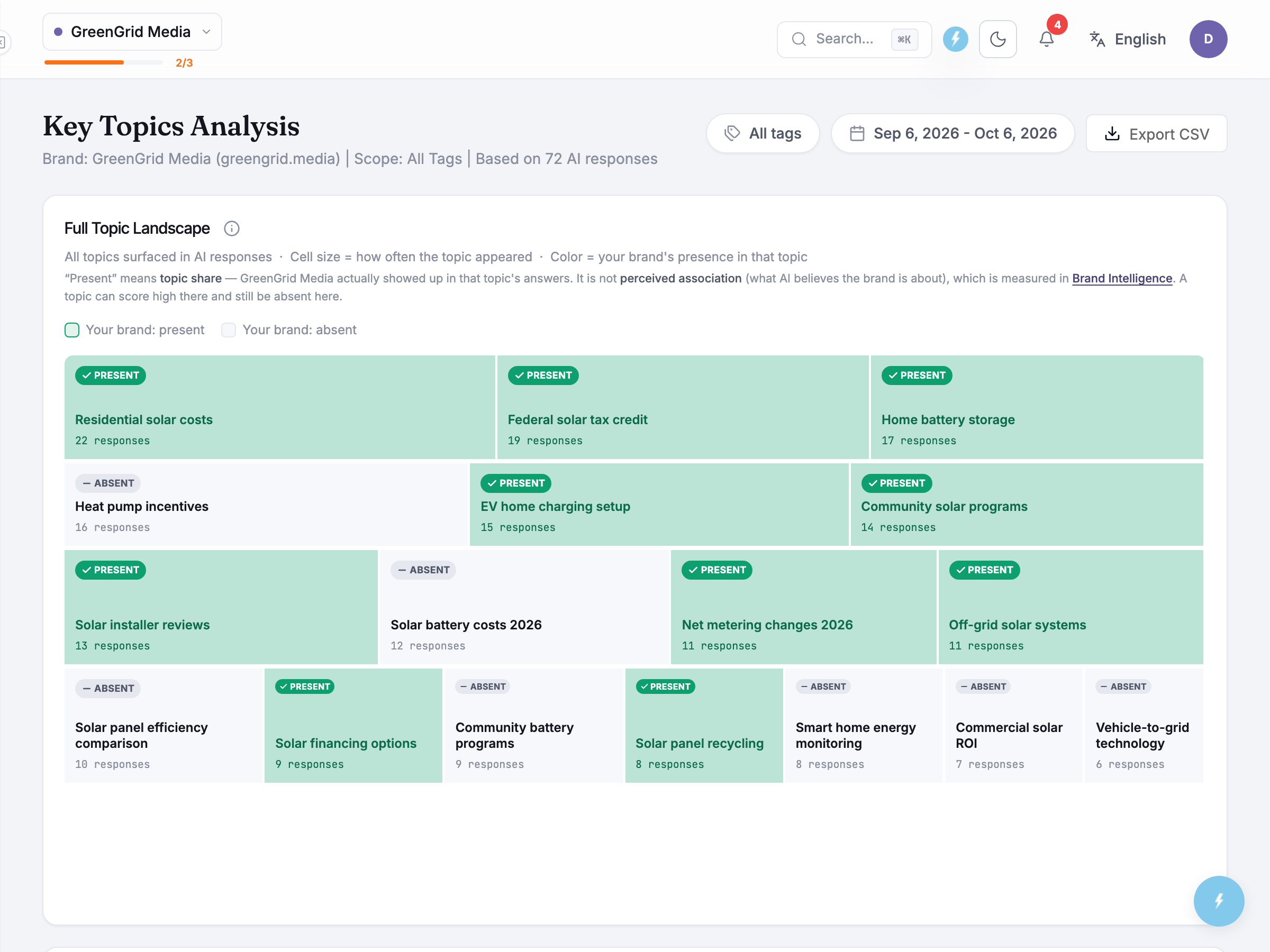Select the Off-grid solar systems topic
The height and width of the screenshot is (952, 1270).
pos(1070,607)
